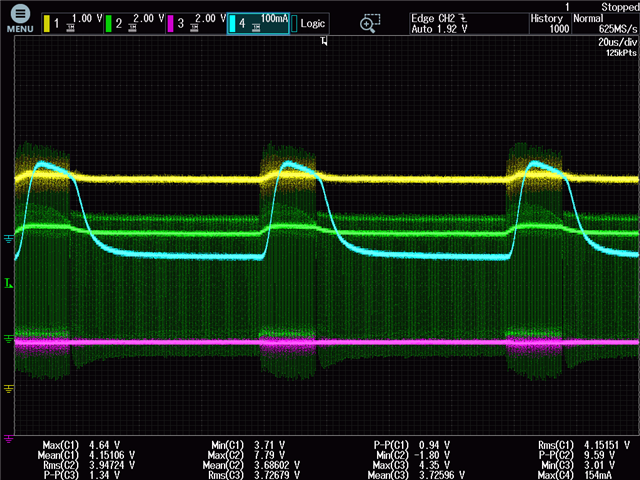Click the 20us/div time scale
Screen dimensions: 640x480
(617, 42)
